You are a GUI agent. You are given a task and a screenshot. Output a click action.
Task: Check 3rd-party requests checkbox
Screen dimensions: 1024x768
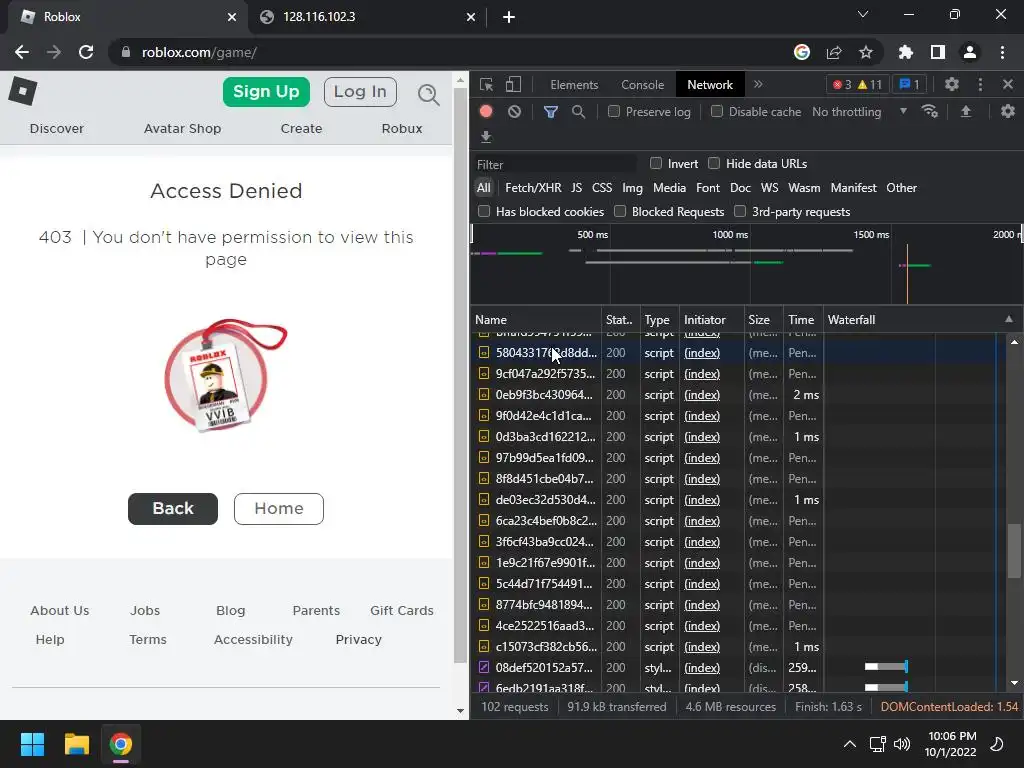pos(740,211)
